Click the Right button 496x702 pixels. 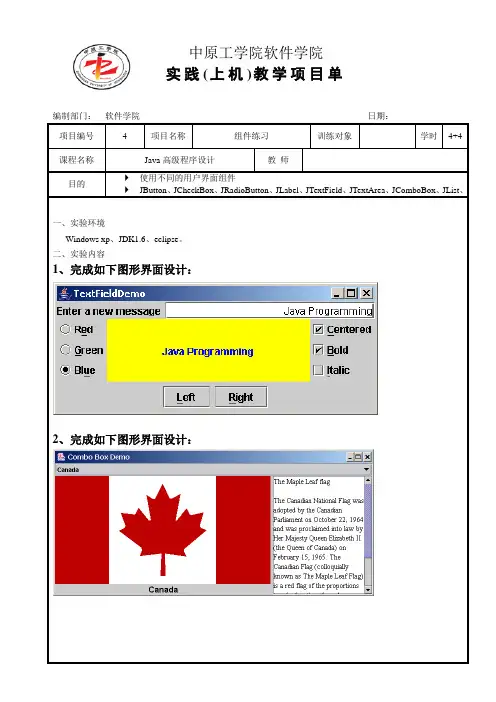coord(241,397)
